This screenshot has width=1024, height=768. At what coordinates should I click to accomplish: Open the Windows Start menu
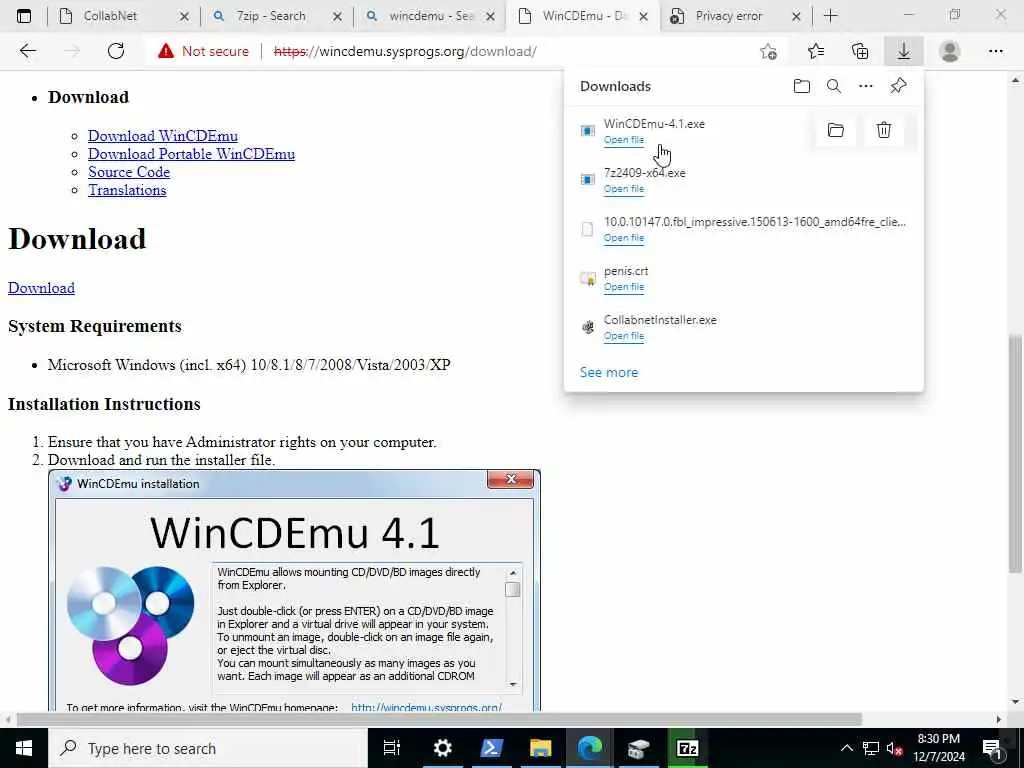[x=24, y=748]
